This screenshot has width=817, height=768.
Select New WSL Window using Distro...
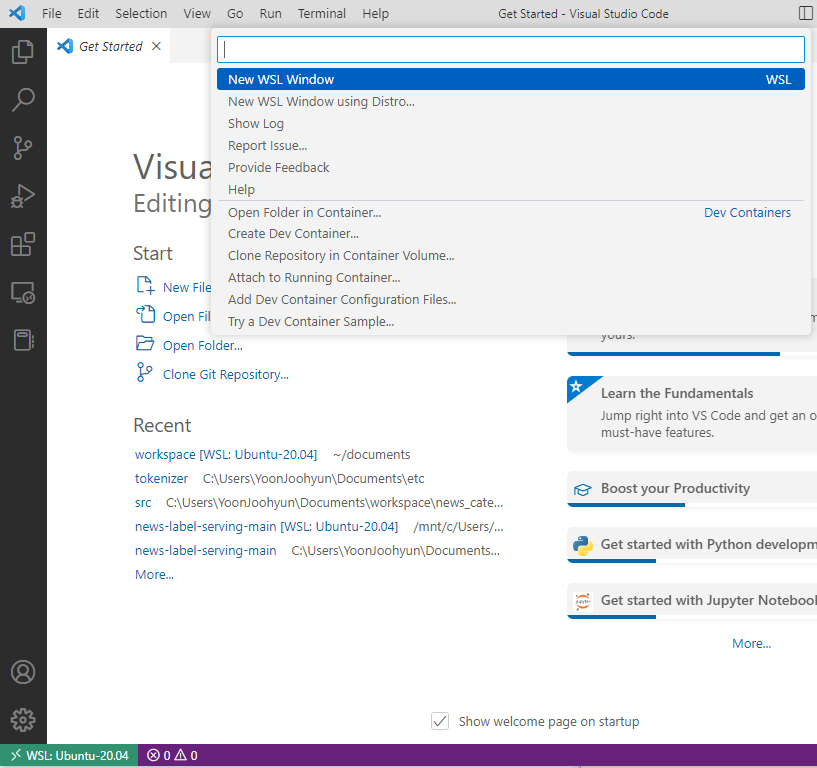[511, 102]
